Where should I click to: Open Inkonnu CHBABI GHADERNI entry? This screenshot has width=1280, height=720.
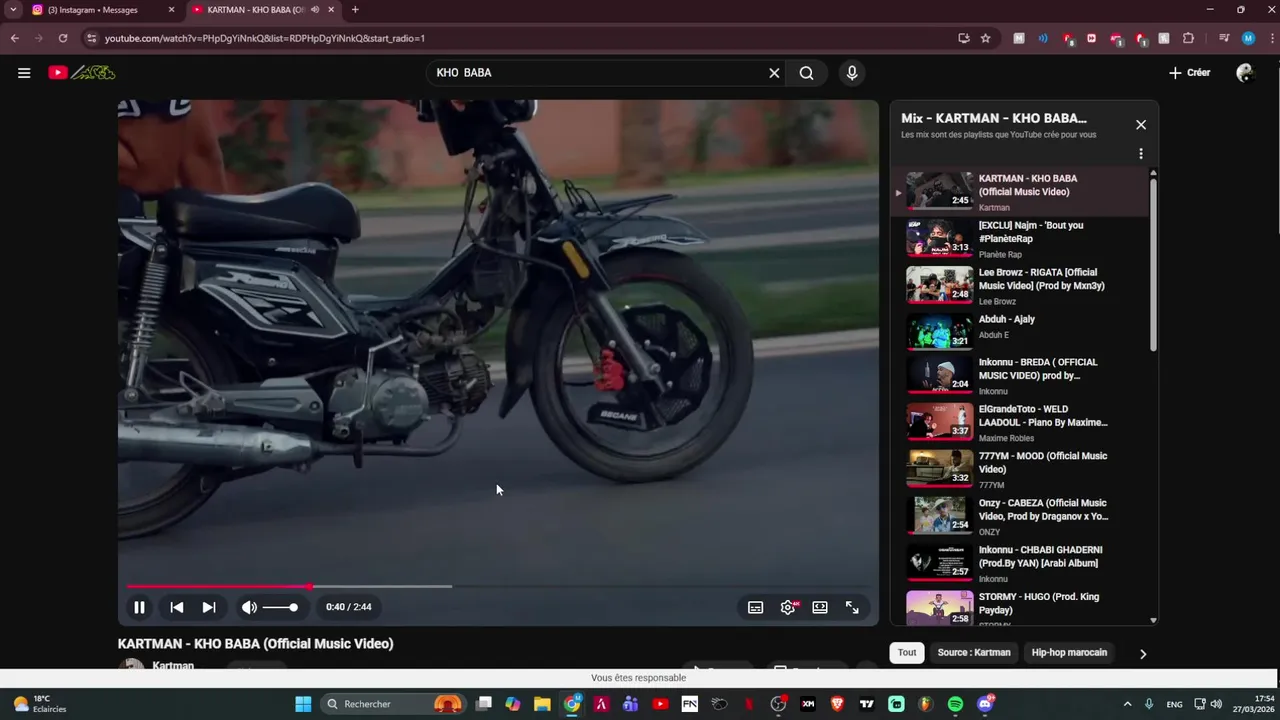pos(1020,564)
